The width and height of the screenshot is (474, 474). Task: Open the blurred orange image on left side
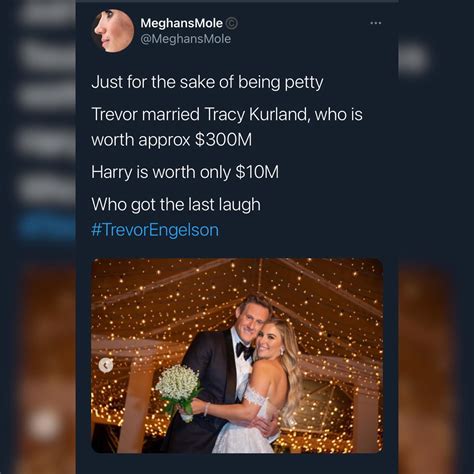coord(47,367)
